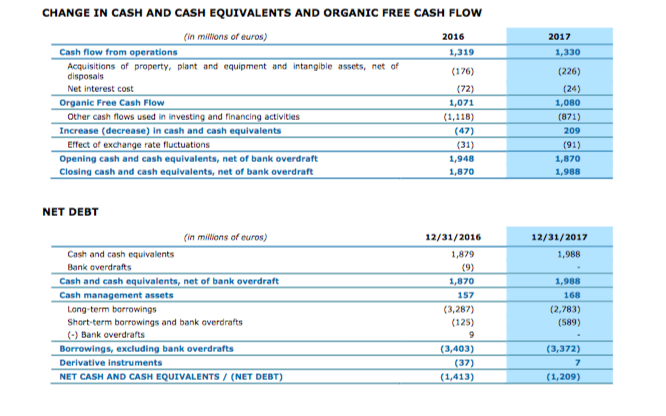Viewport: 666px width, 416px height.
Task: Select the value 1,948 for opening cash
Action: [x=461, y=159]
